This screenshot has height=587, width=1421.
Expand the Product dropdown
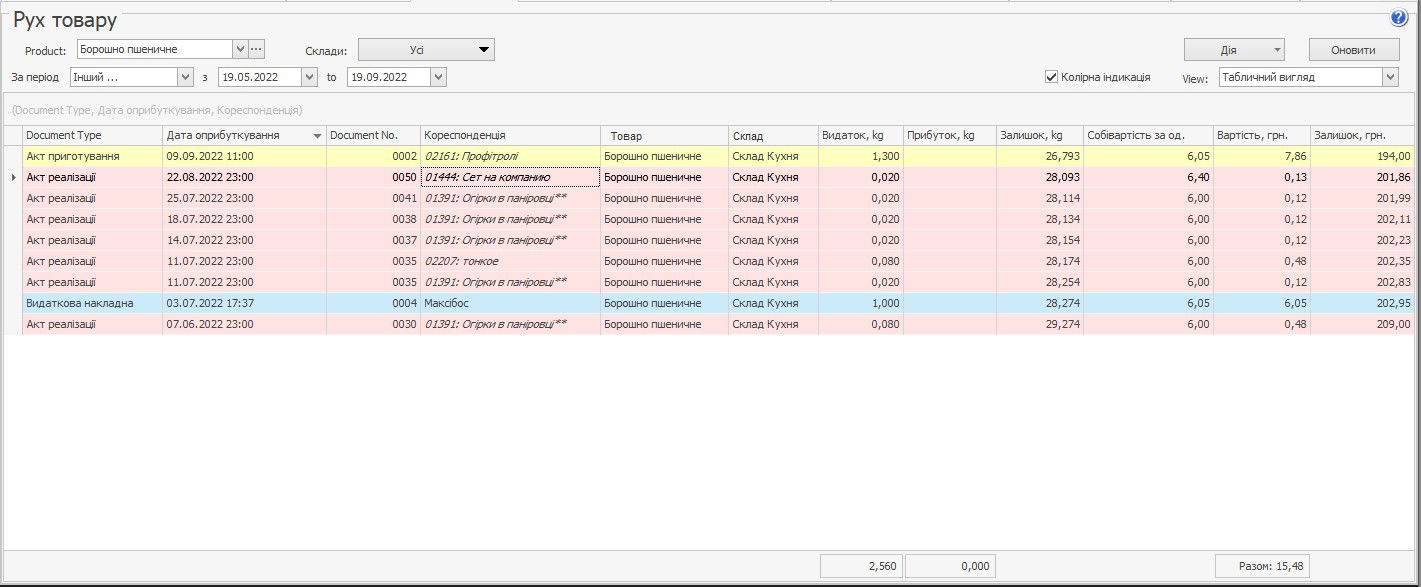(240, 49)
